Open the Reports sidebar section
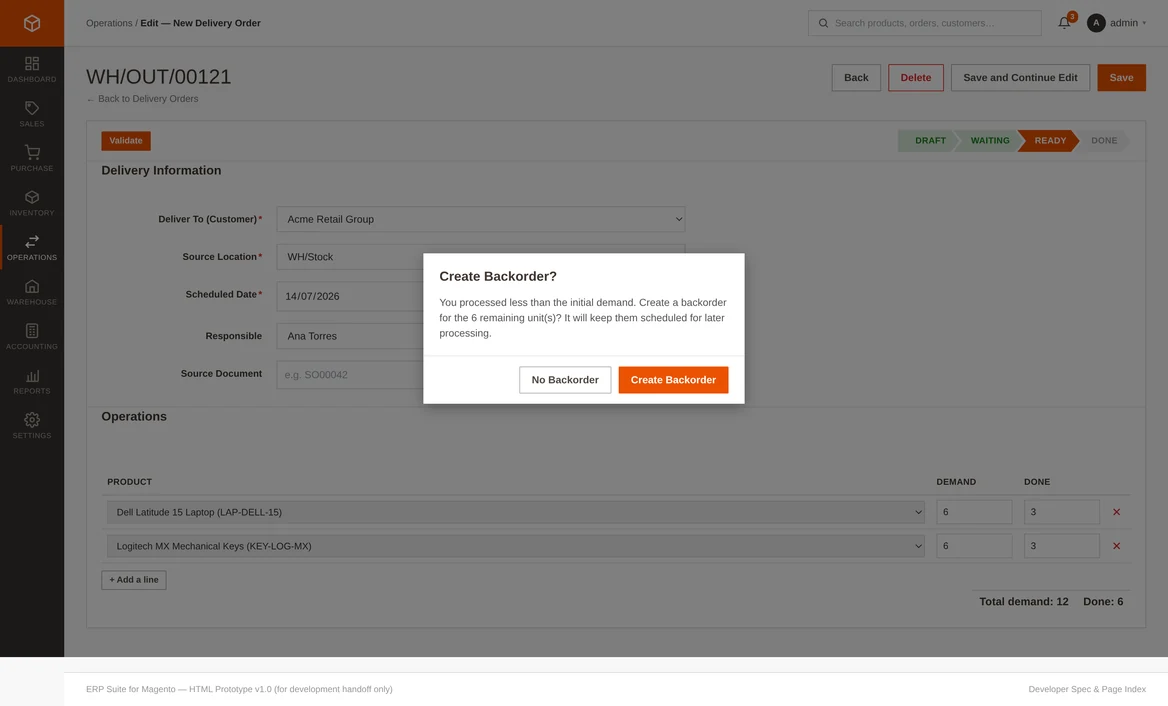This screenshot has width=1168, height=706. pos(31,381)
